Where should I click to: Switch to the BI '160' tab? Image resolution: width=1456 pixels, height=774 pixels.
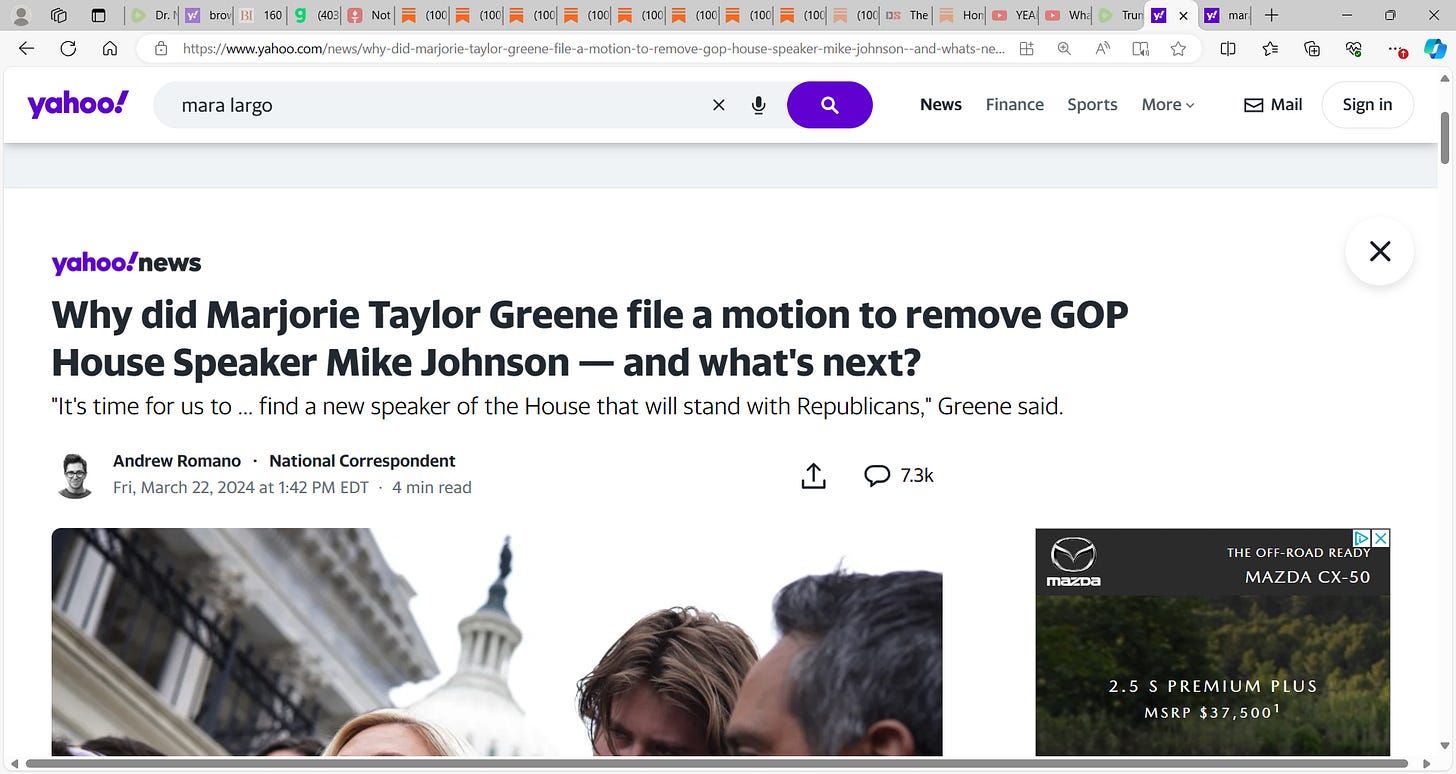click(262, 15)
